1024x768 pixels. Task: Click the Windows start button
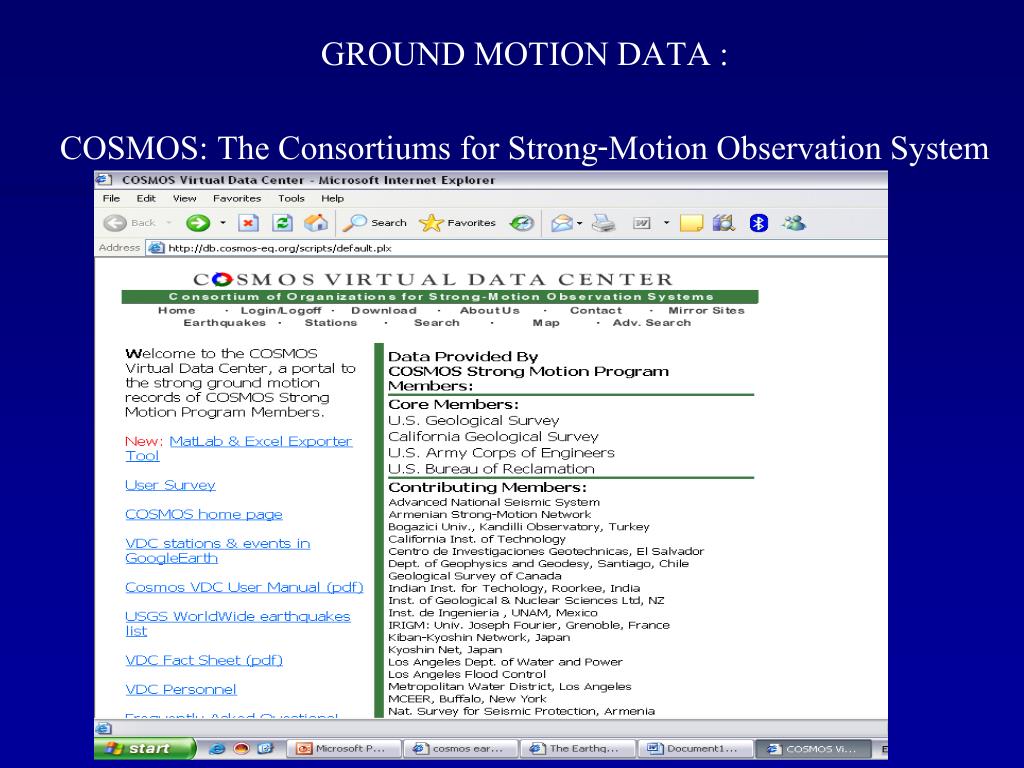click(x=145, y=749)
